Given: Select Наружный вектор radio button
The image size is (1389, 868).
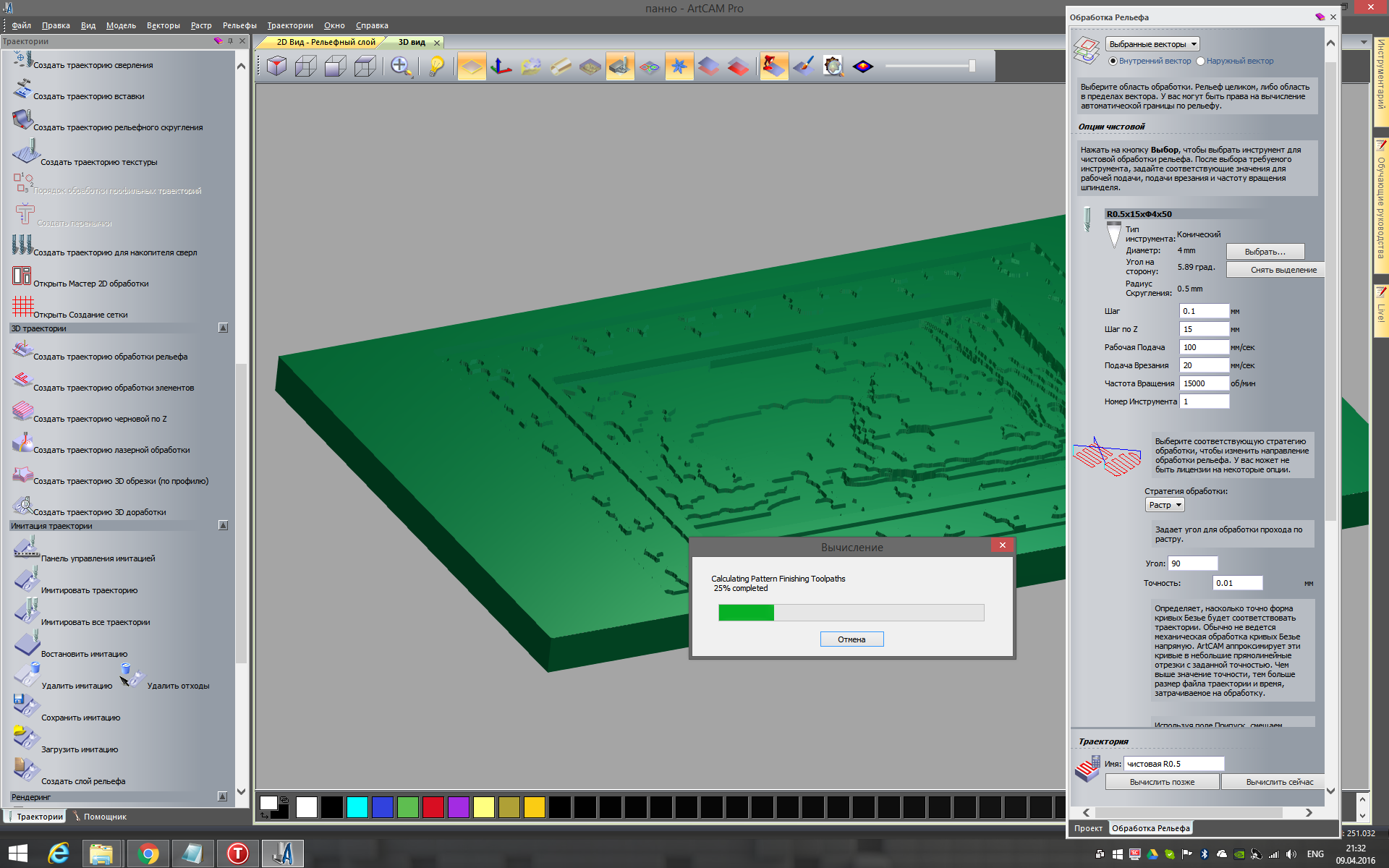Looking at the screenshot, I should 1200,61.
